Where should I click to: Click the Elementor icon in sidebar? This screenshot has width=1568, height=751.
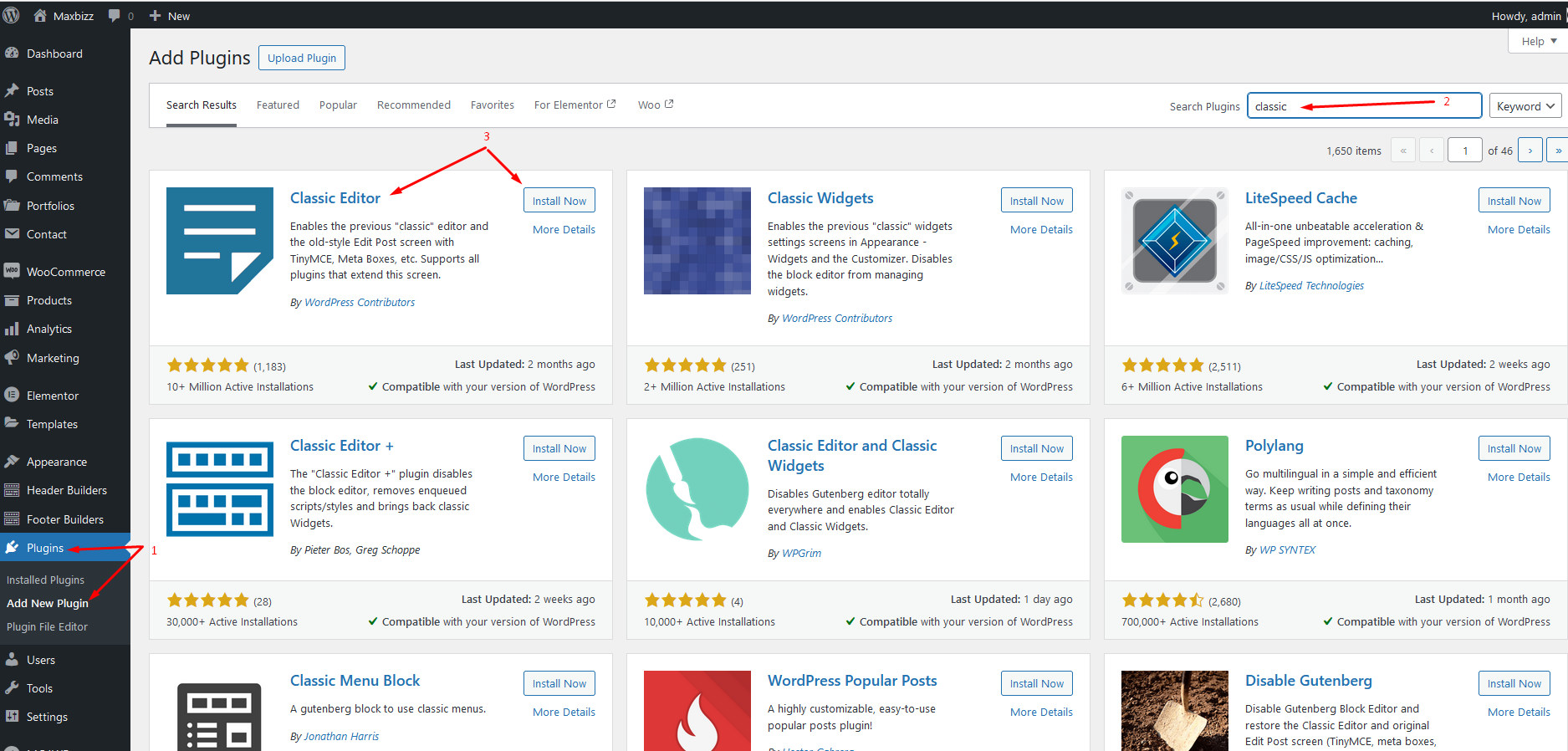pos(12,396)
